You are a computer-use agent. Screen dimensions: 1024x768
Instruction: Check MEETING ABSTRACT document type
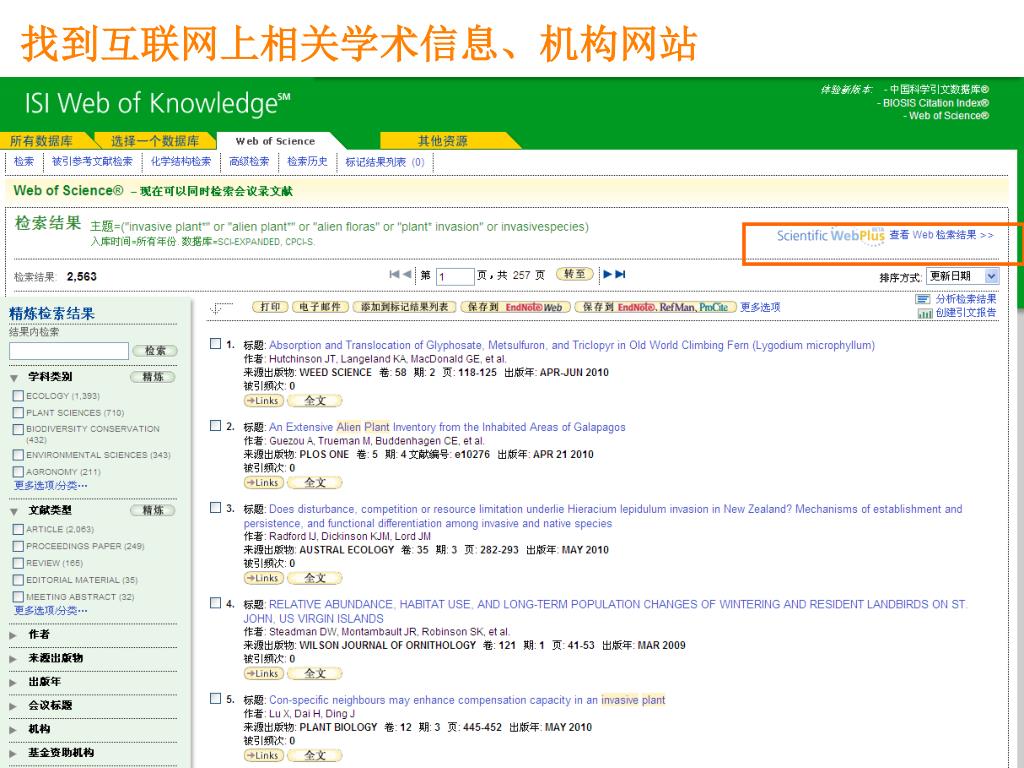18,597
